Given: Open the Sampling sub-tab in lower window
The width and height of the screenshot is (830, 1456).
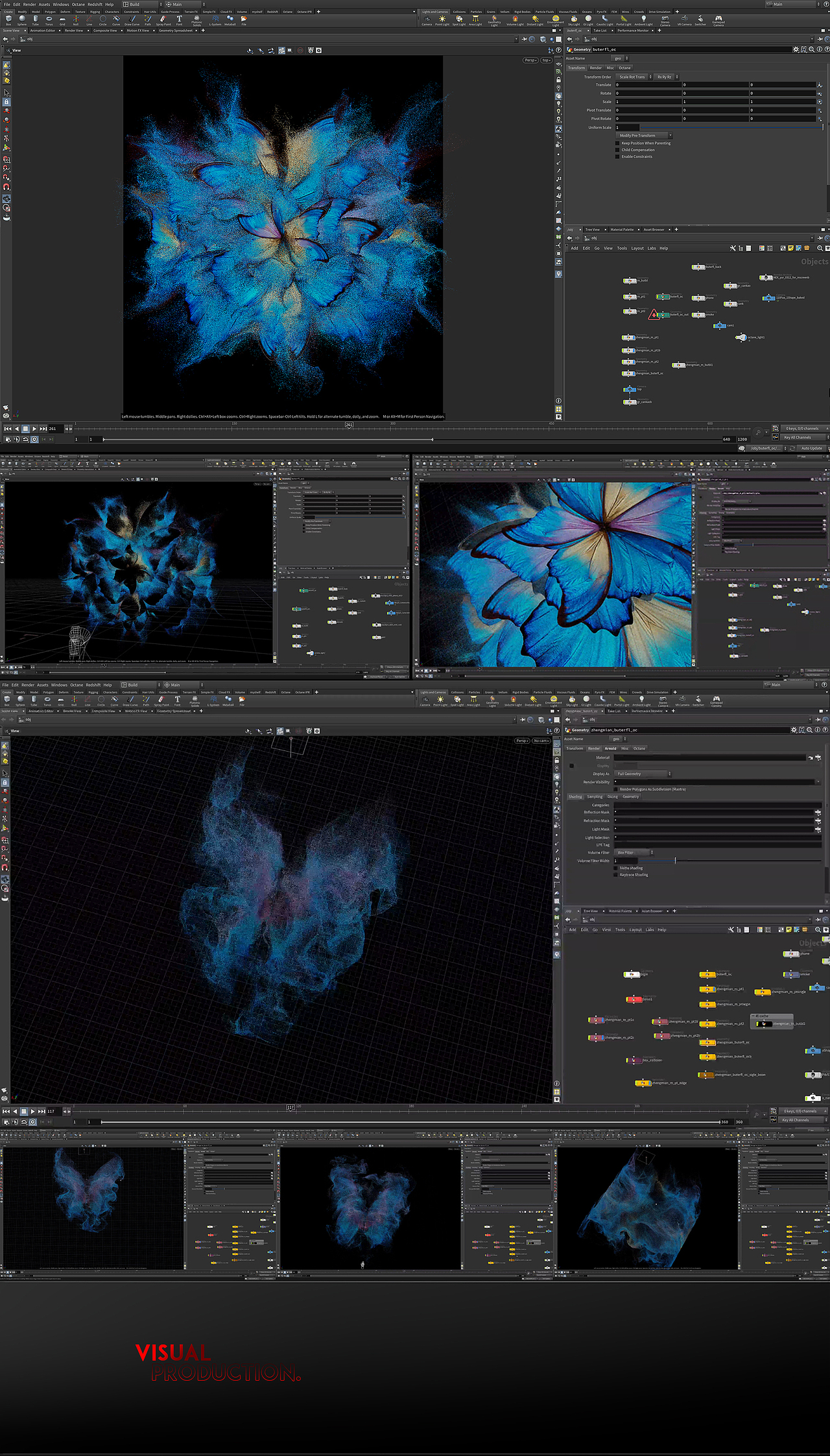Looking at the screenshot, I should [595, 796].
